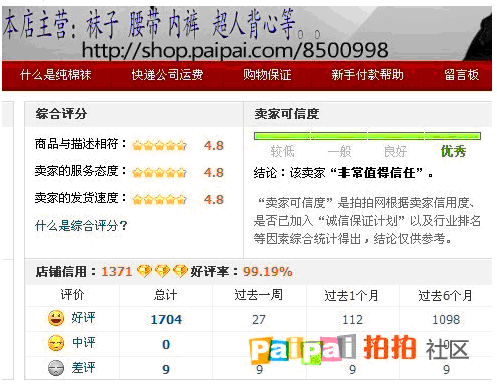Select the 好评 past week value 27
The height and width of the screenshot is (384, 497).
(x=259, y=320)
